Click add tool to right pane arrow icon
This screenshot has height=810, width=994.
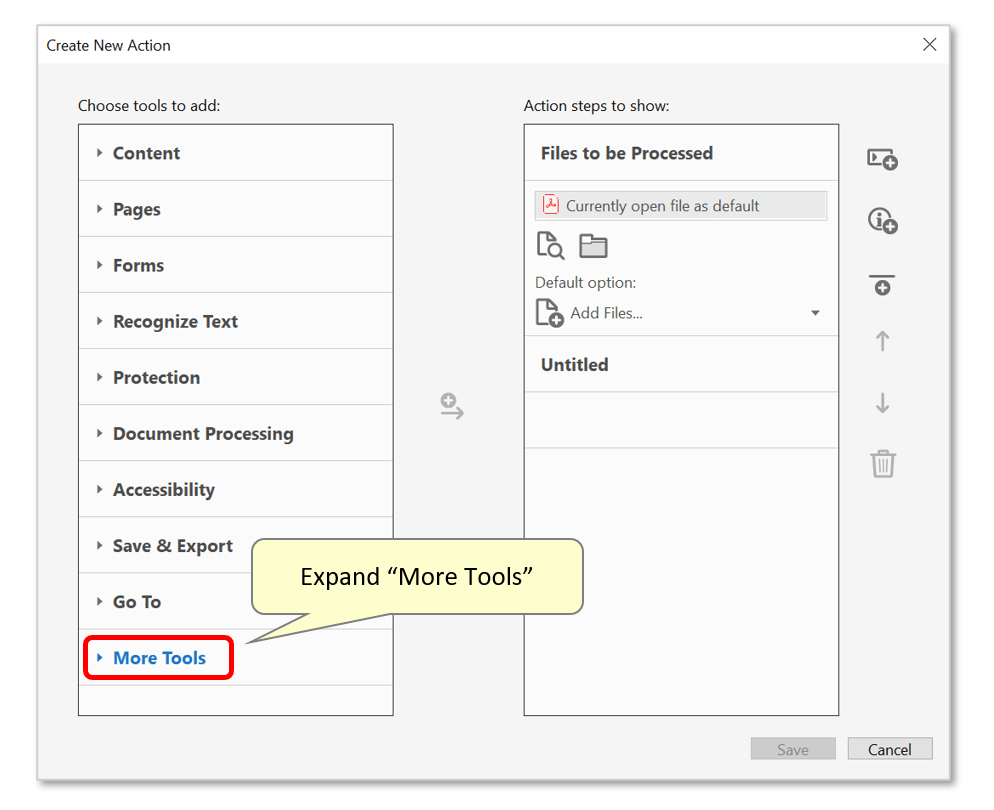[452, 406]
